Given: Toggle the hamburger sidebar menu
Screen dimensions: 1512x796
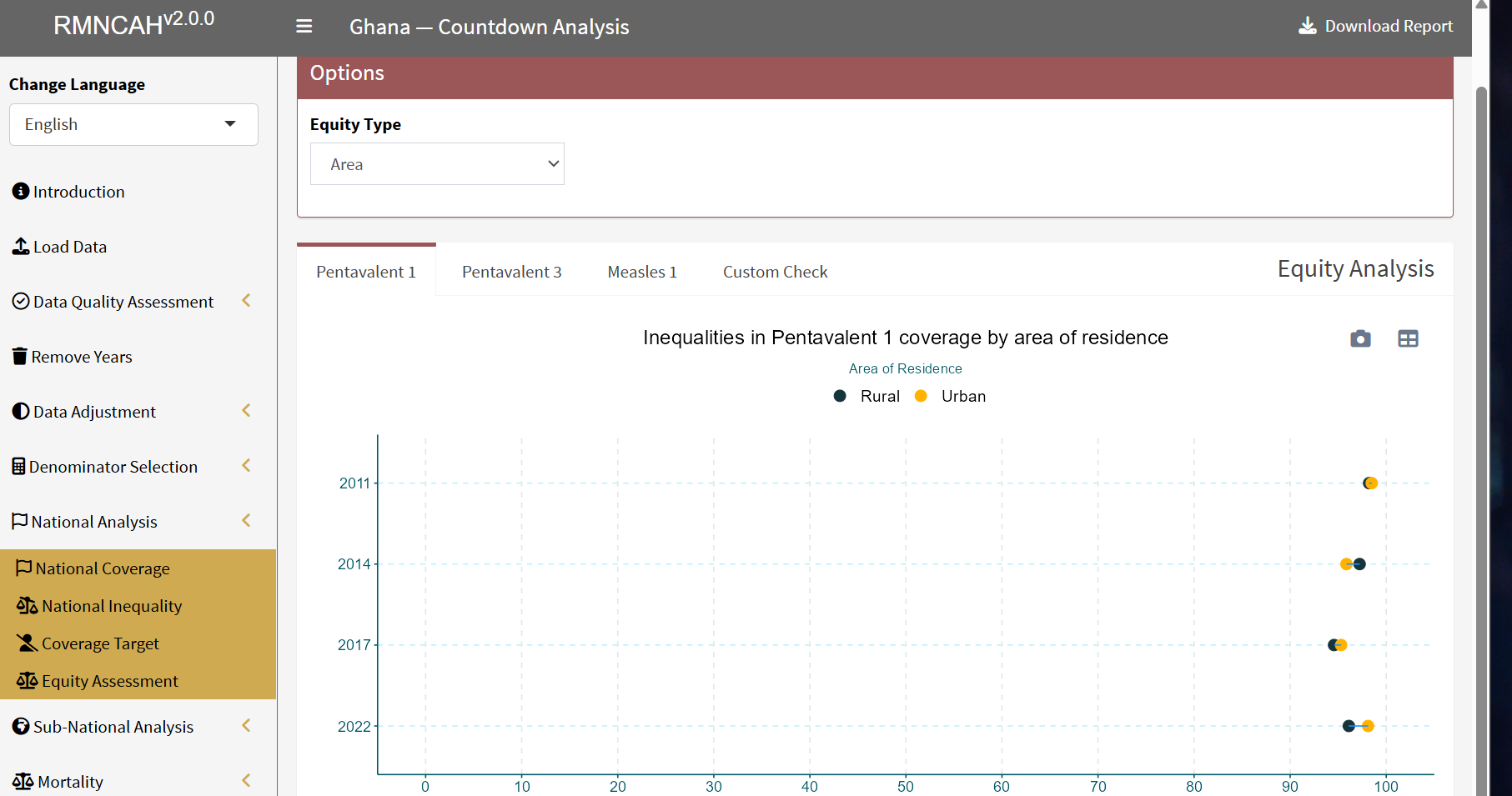Looking at the screenshot, I should [304, 27].
